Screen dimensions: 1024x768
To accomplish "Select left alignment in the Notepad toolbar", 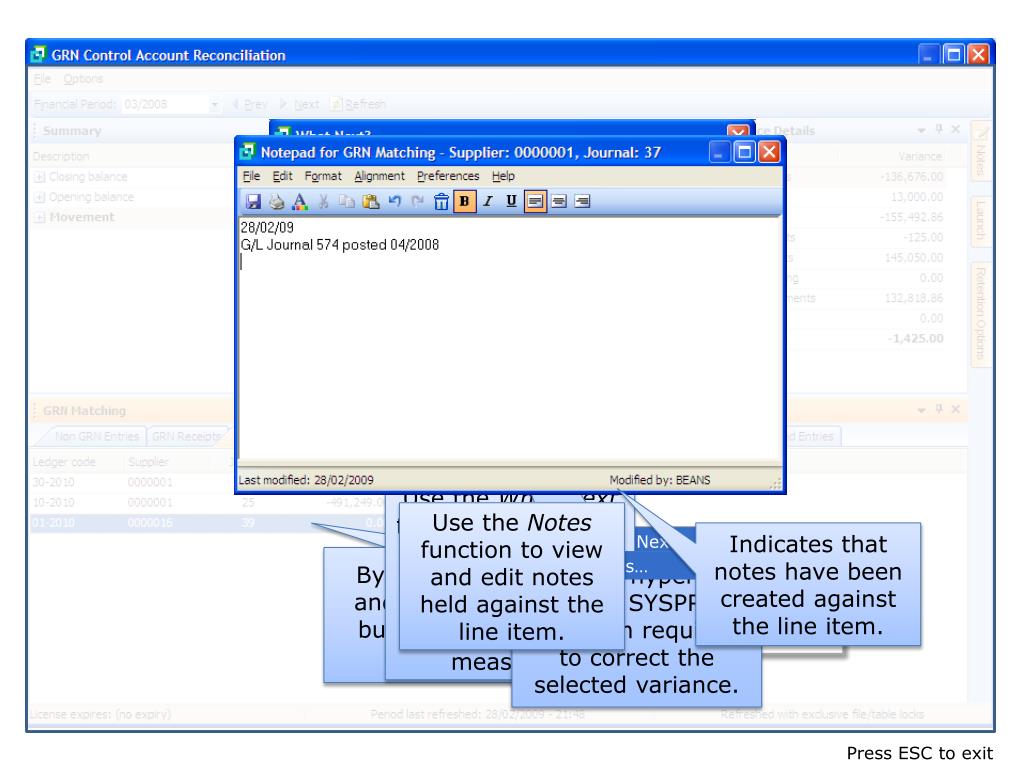I will tap(535, 201).
